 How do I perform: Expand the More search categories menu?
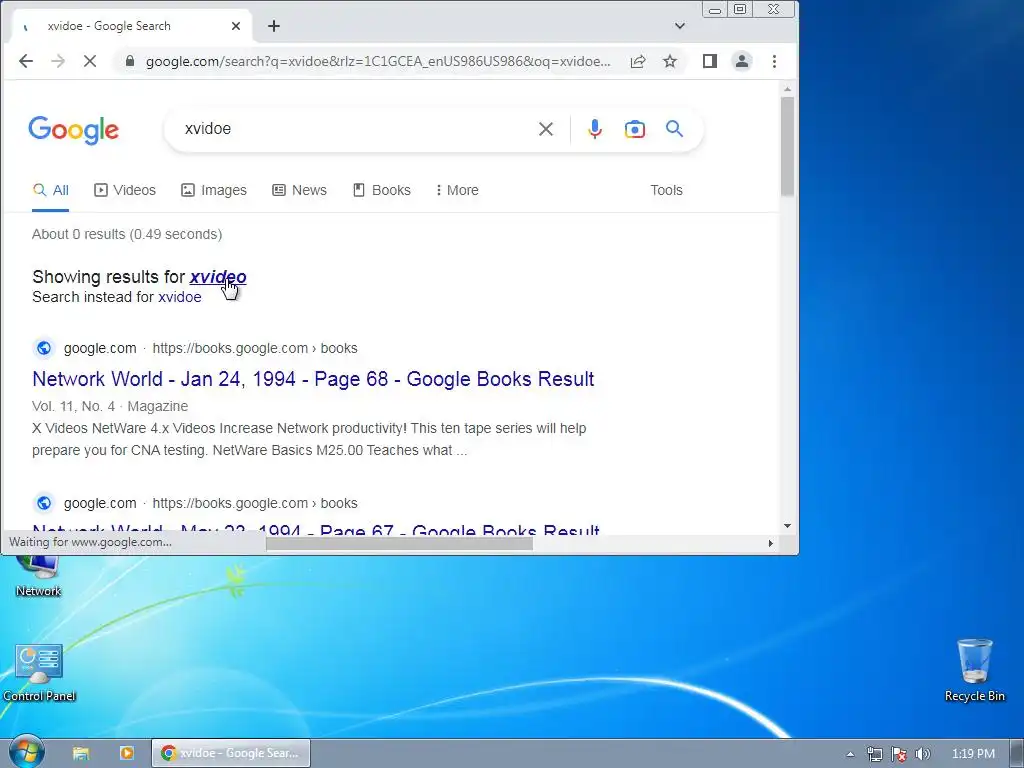(457, 190)
